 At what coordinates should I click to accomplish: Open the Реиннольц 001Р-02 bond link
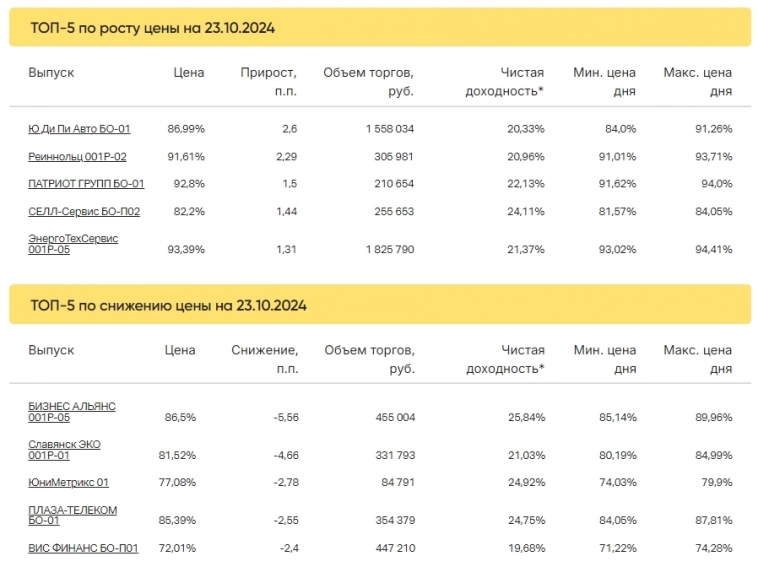point(77,156)
